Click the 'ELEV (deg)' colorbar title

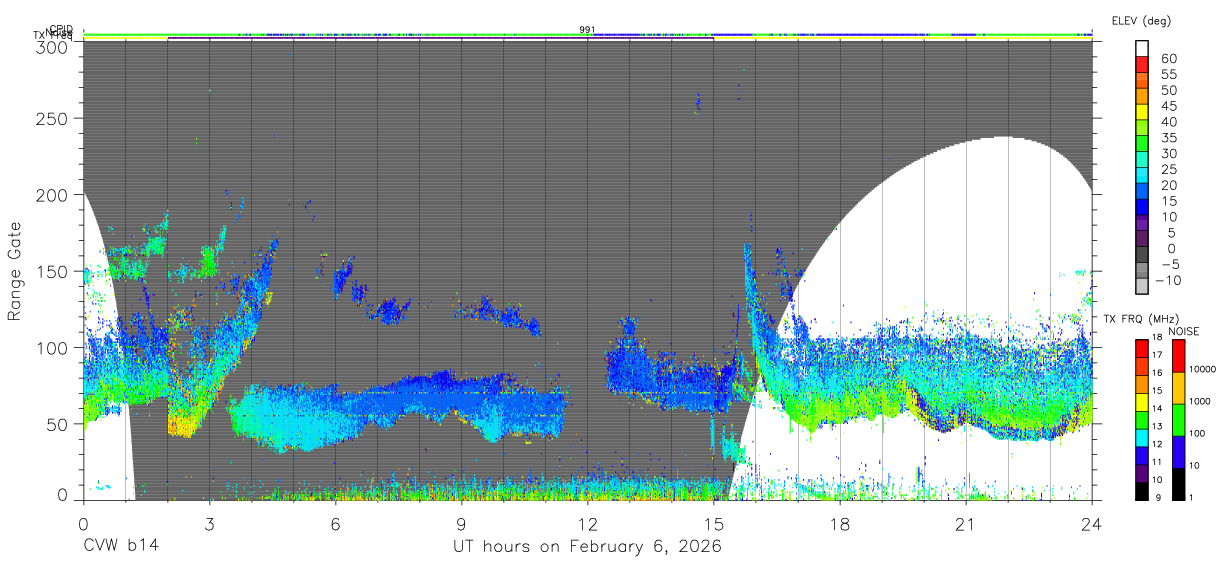coord(1141,20)
